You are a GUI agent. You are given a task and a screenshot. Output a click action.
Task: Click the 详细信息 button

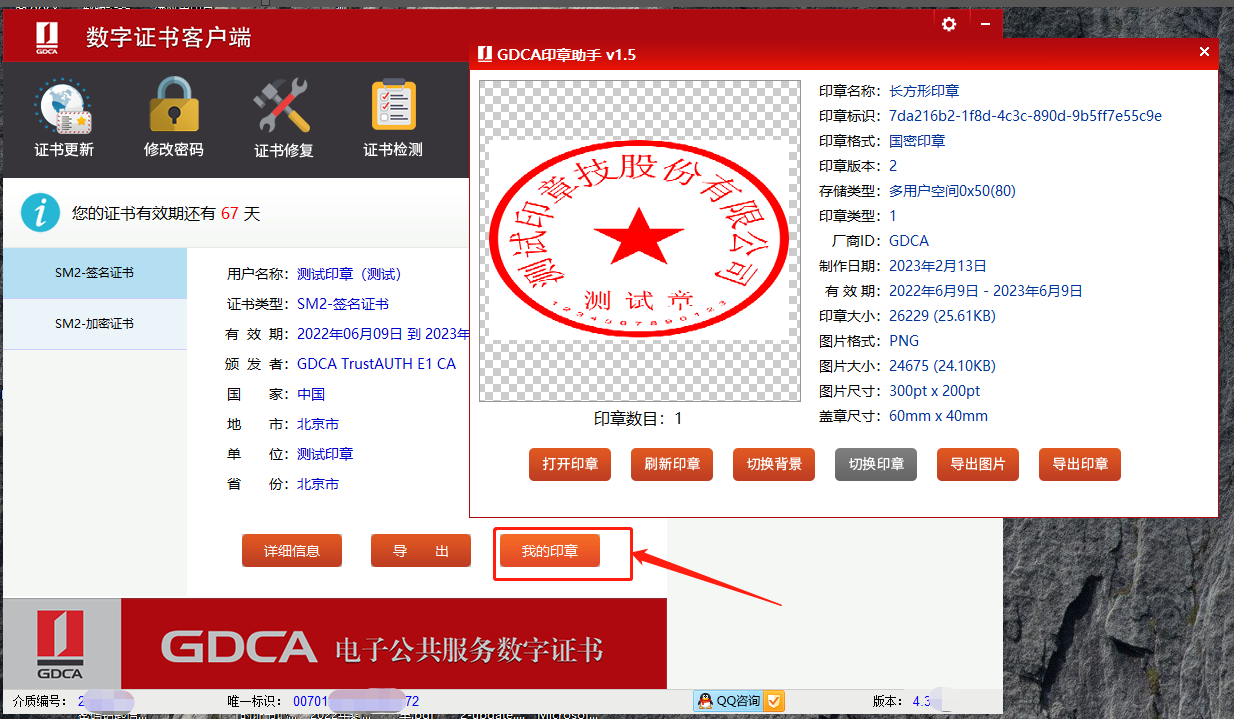(292, 551)
